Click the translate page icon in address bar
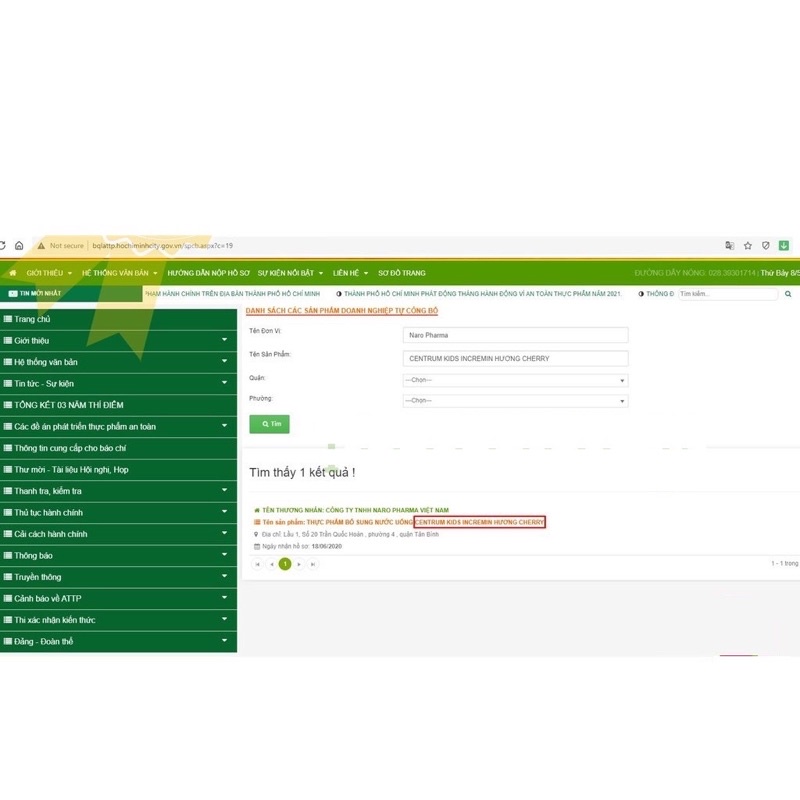Image resolution: width=800 pixels, height=800 pixels. 730,245
